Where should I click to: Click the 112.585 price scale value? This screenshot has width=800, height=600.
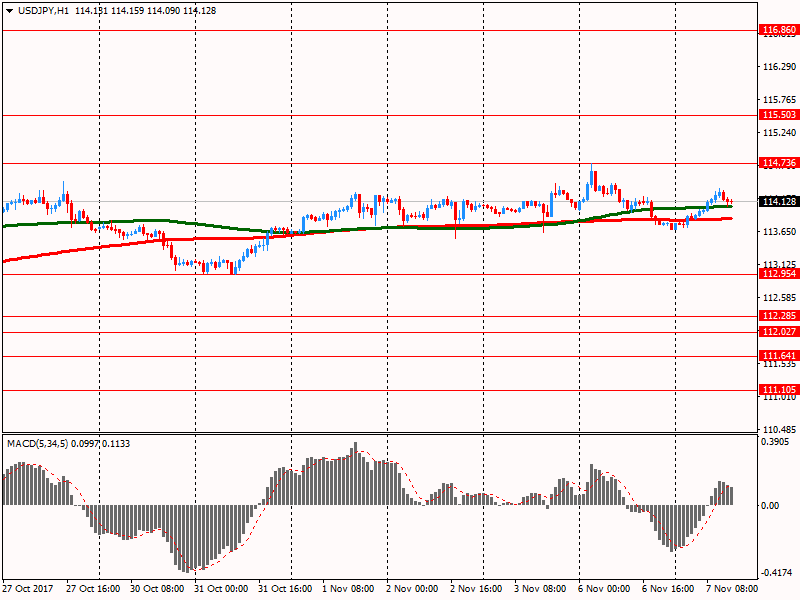[779, 297]
